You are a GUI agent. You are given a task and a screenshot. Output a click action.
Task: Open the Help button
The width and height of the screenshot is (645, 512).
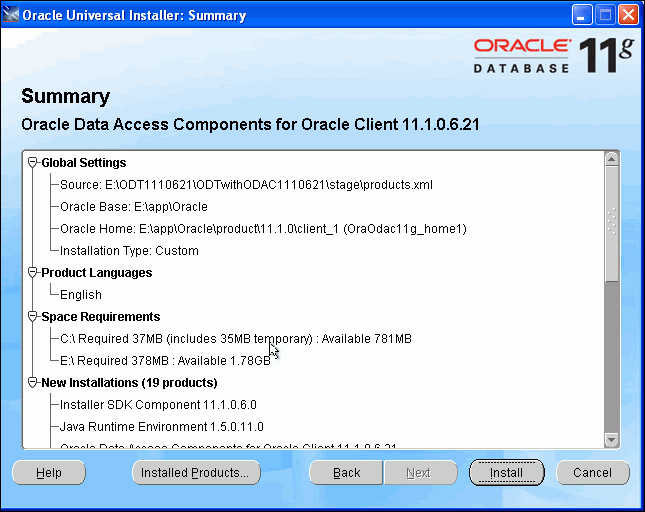click(49, 472)
